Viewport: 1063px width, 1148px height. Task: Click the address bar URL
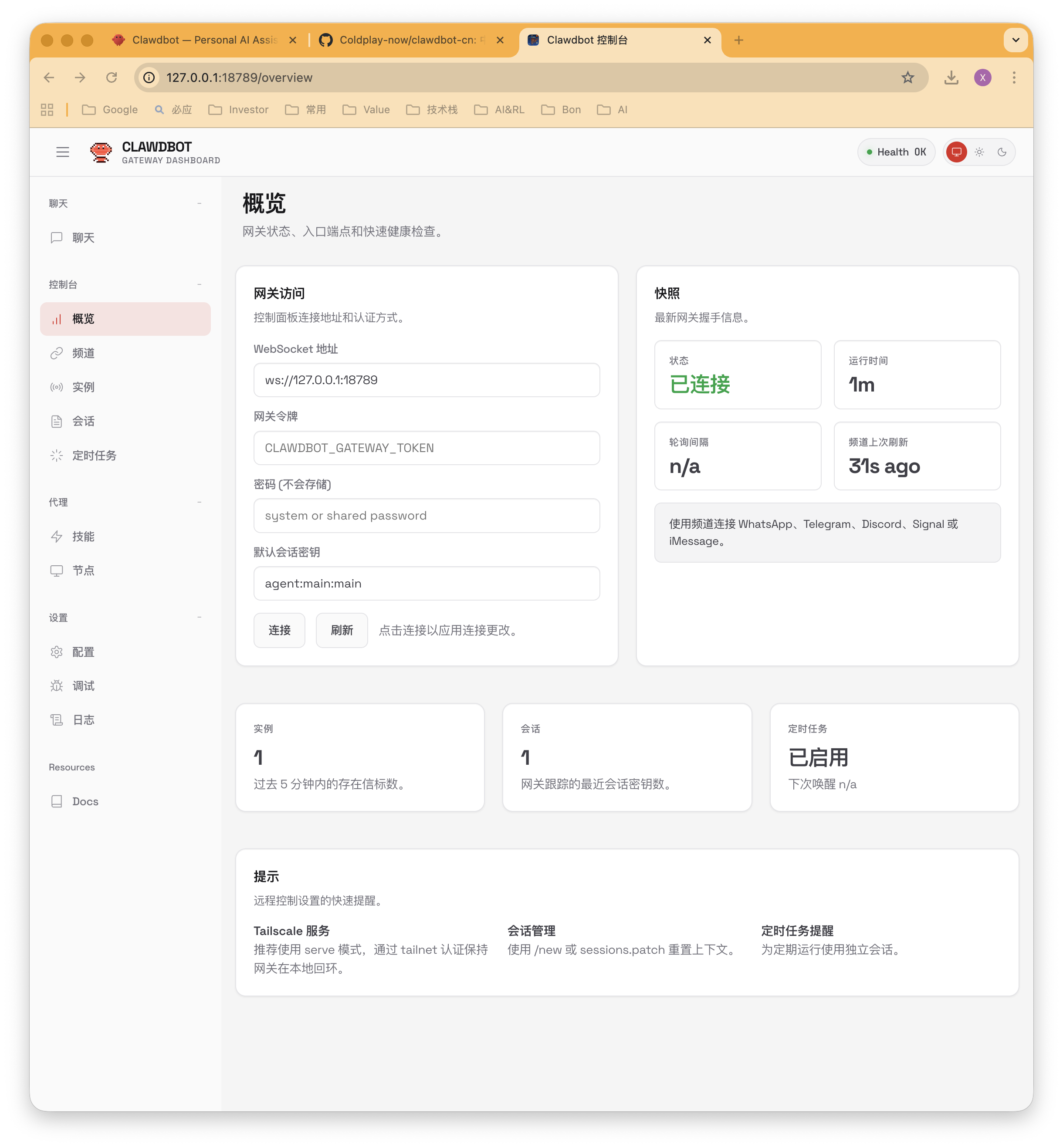tap(239, 78)
